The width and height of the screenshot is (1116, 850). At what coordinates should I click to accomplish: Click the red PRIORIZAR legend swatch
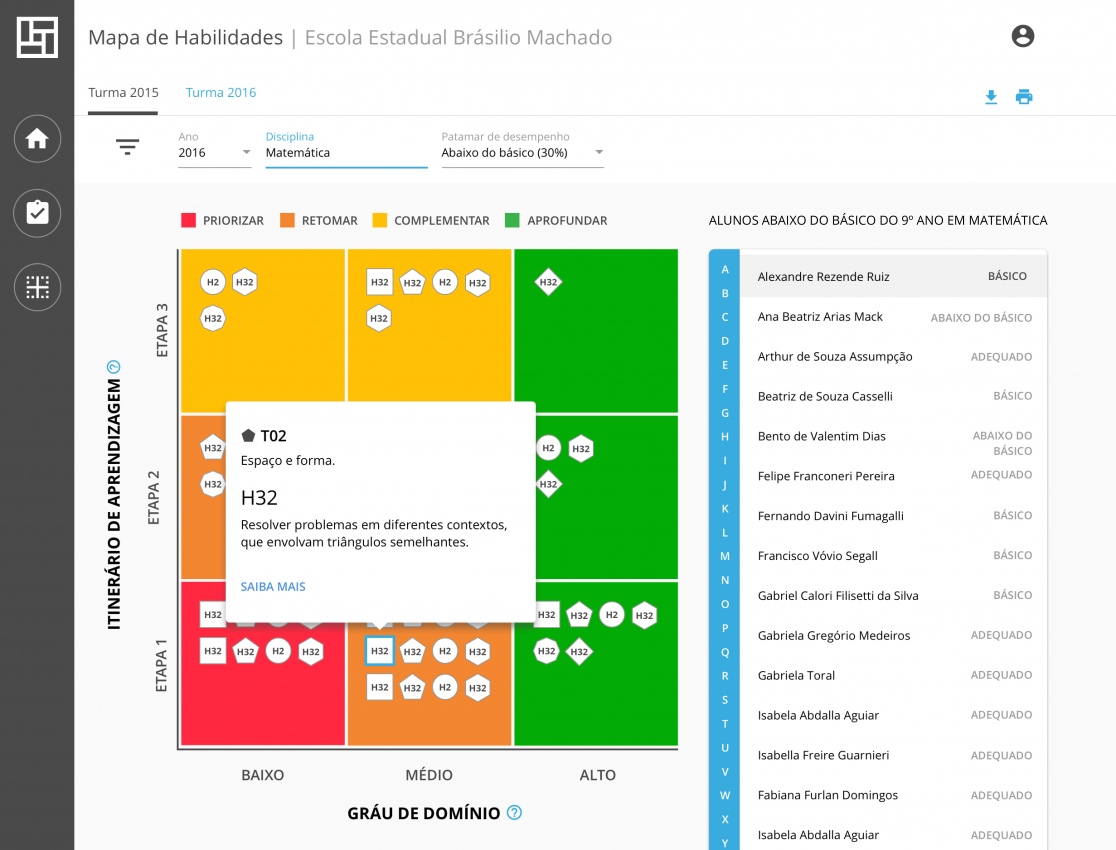click(x=188, y=220)
